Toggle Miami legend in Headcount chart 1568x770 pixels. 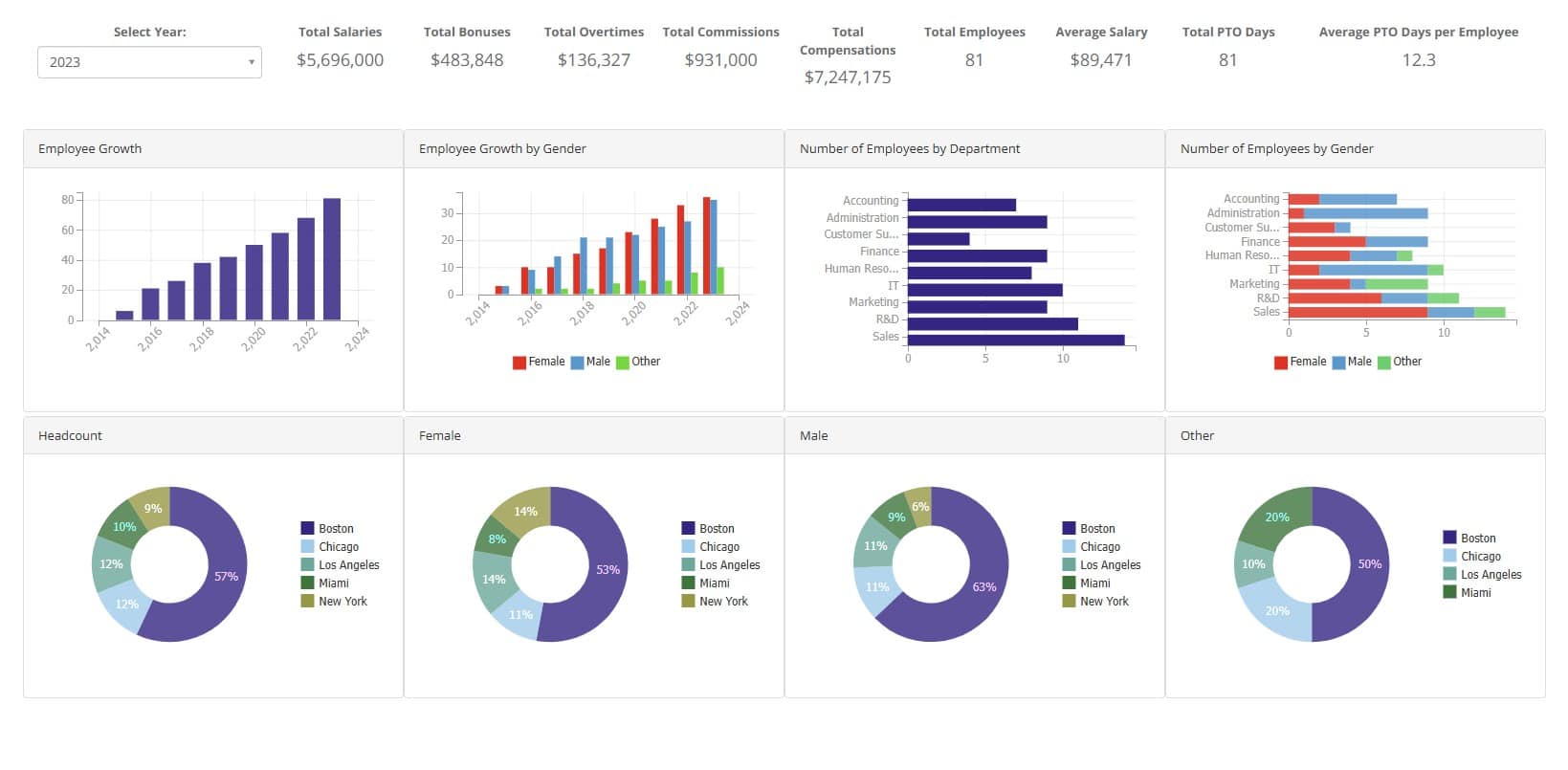(324, 583)
